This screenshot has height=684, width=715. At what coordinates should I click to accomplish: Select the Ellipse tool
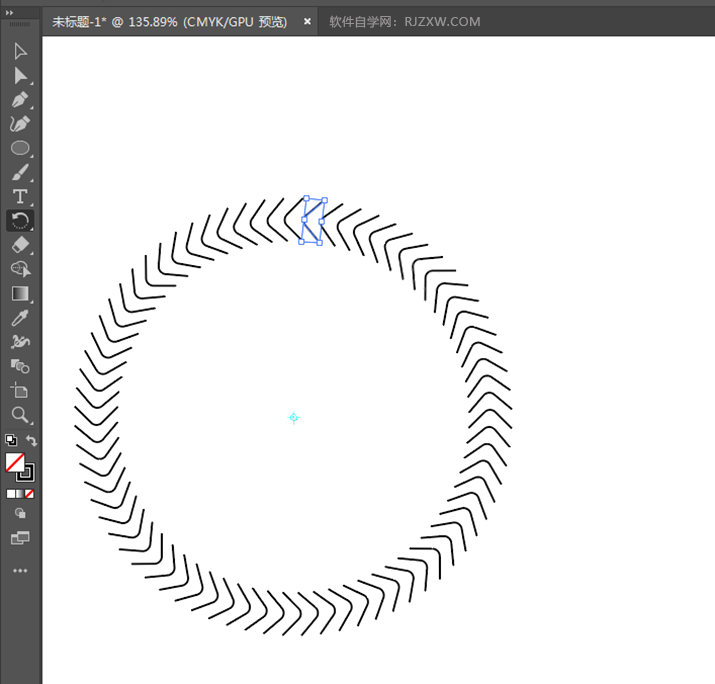click(x=20, y=148)
